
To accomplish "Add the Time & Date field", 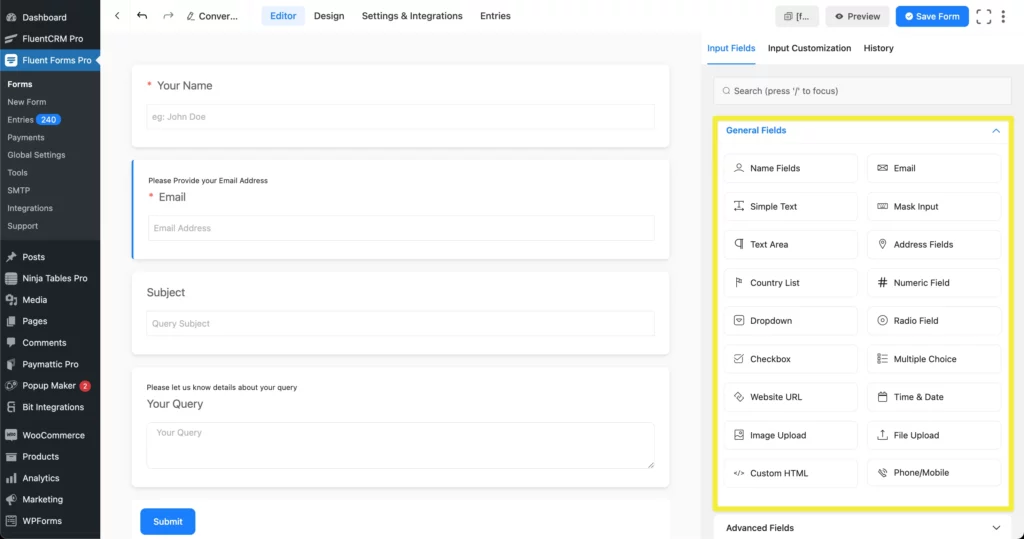I will coord(934,397).
